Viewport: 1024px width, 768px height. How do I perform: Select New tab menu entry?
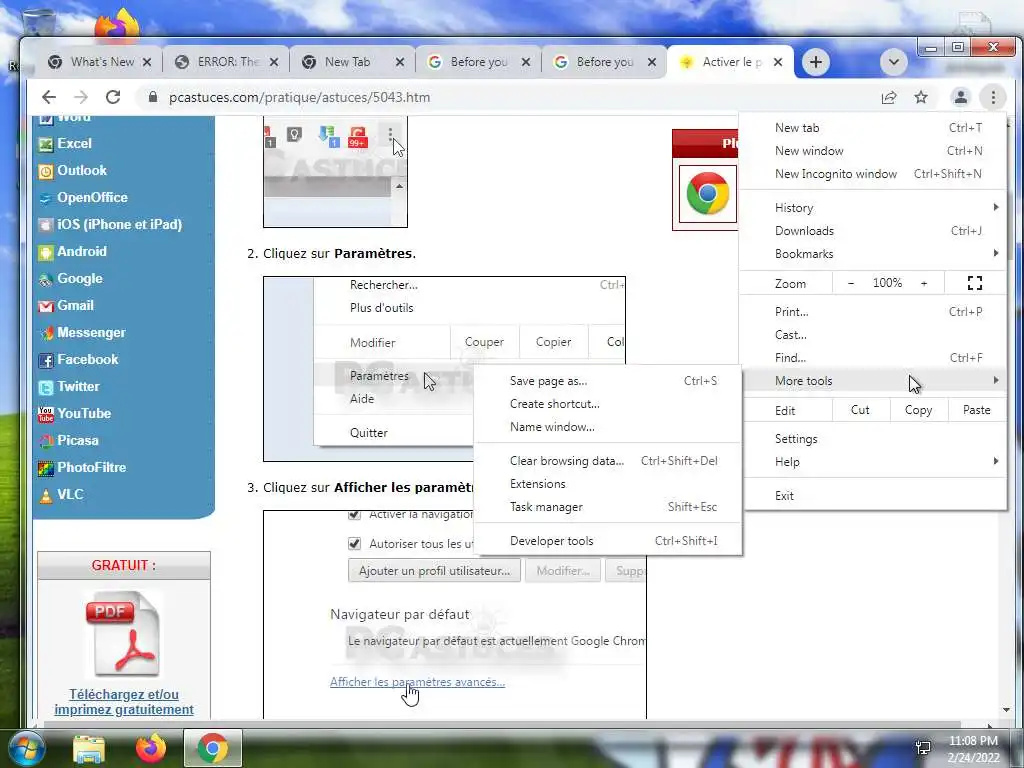875,128
